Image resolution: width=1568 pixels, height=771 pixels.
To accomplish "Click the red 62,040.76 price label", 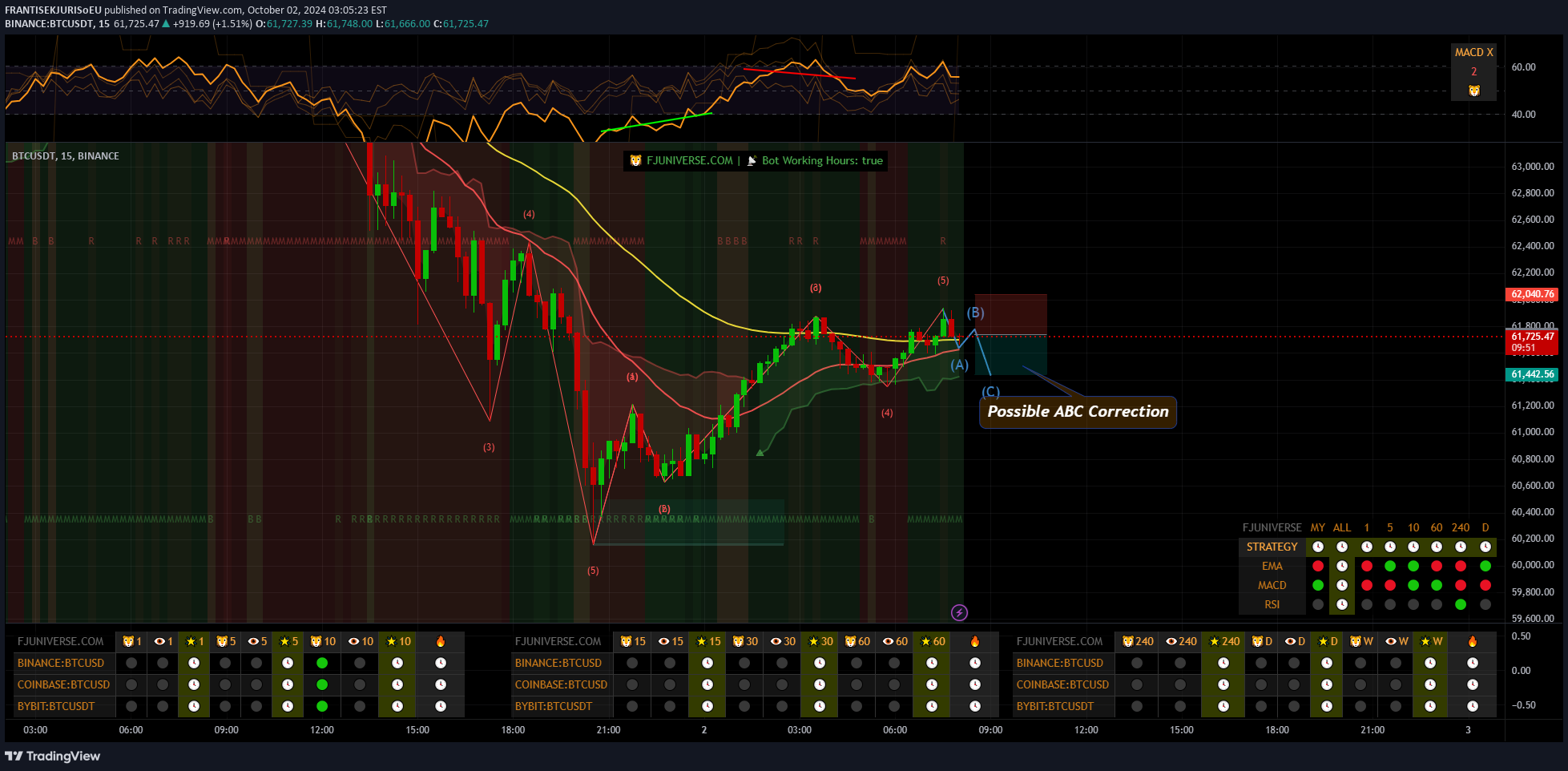I will click(x=1533, y=294).
